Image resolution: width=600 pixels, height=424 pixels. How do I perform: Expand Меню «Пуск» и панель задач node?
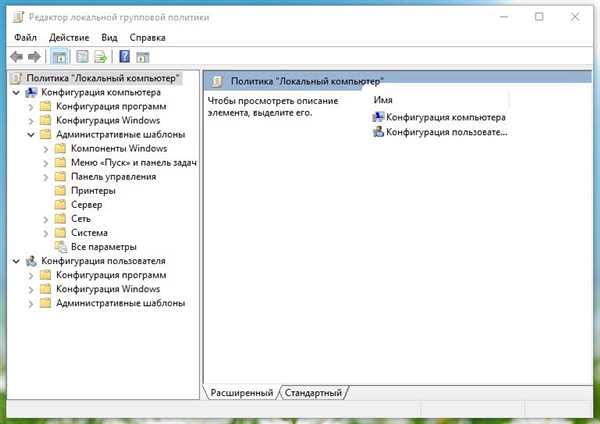click(x=46, y=163)
